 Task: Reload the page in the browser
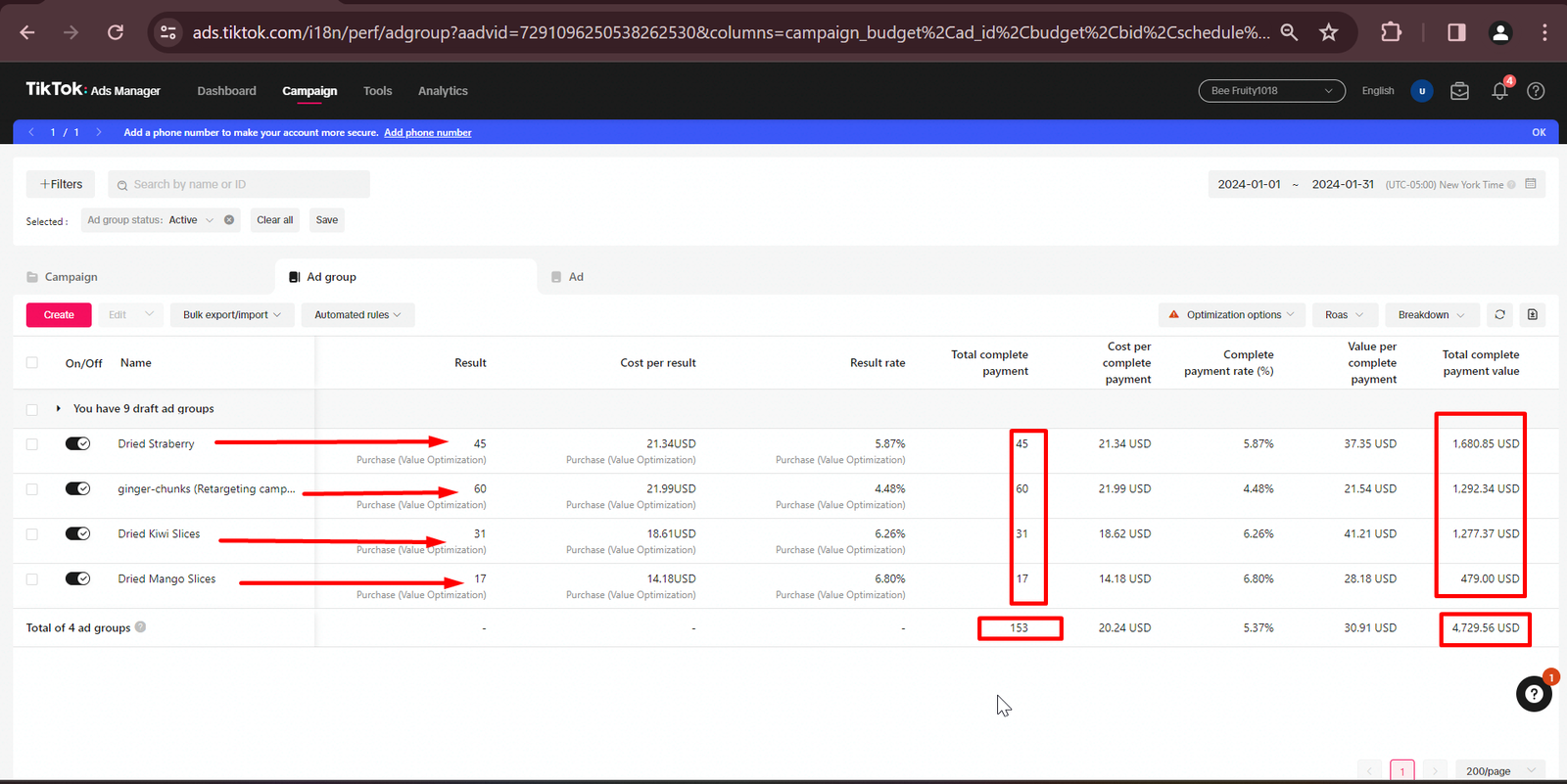[116, 32]
